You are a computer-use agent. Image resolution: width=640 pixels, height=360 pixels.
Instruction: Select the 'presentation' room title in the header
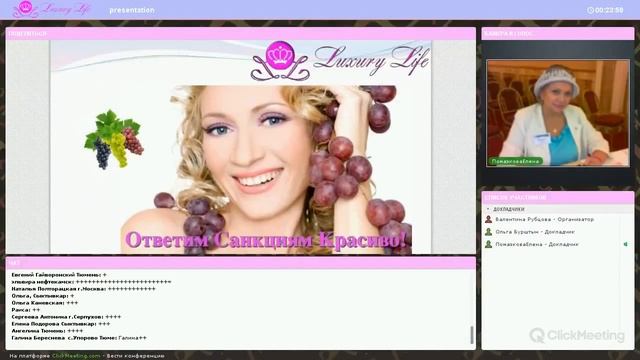point(132,10)
